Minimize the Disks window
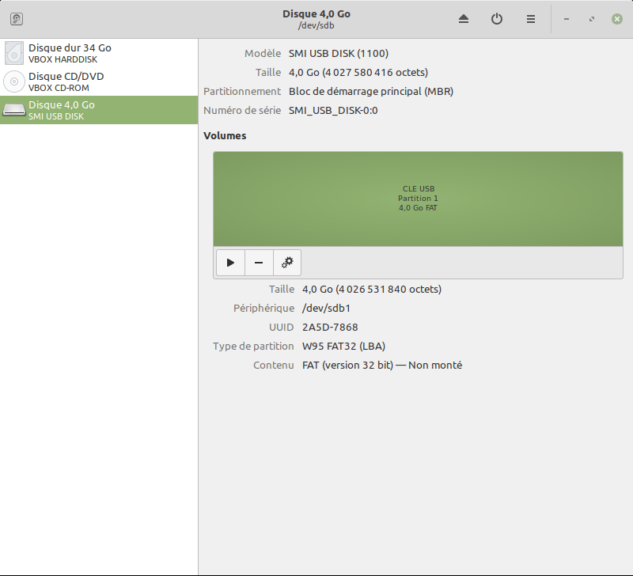This screenshot has height=576, width=633. pos(566,19)
